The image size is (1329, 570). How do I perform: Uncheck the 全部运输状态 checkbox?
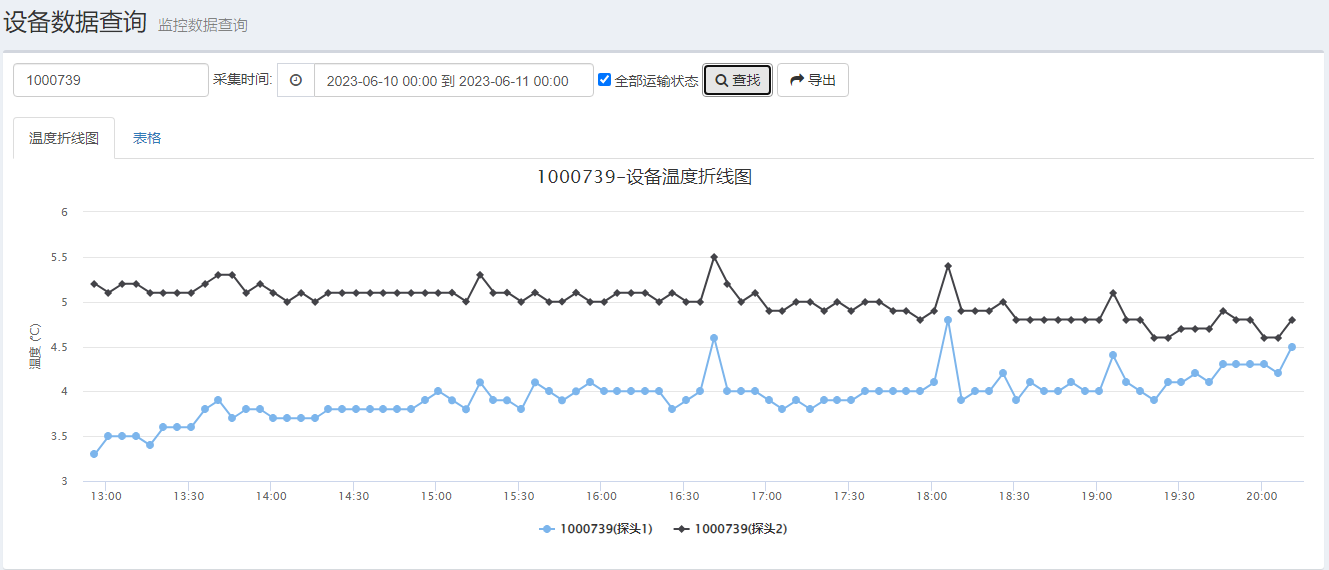(604, 80)
